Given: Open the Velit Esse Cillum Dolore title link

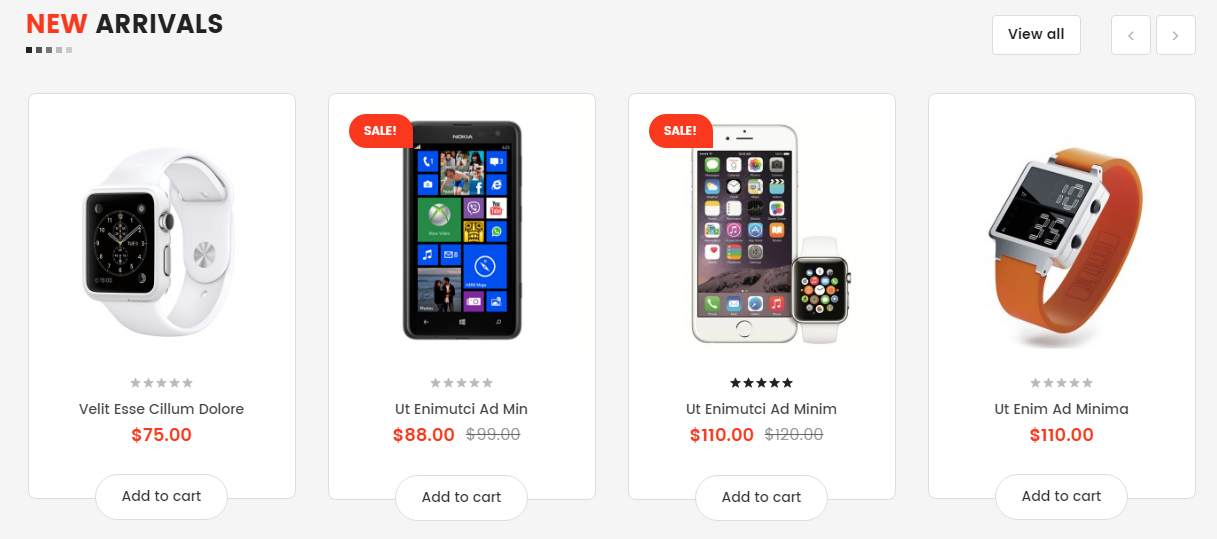Looking at the screenshot, I should coord(162,409).
